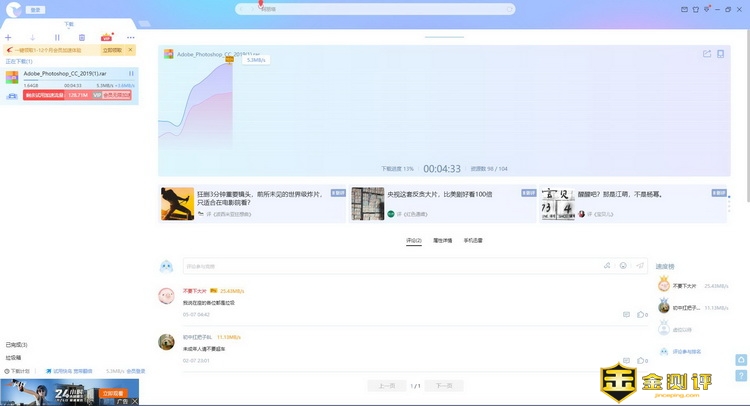This screenshot has width=750, height=406.
Task: Like the first comment with thumbs-up icon
Action: point(640,314)
